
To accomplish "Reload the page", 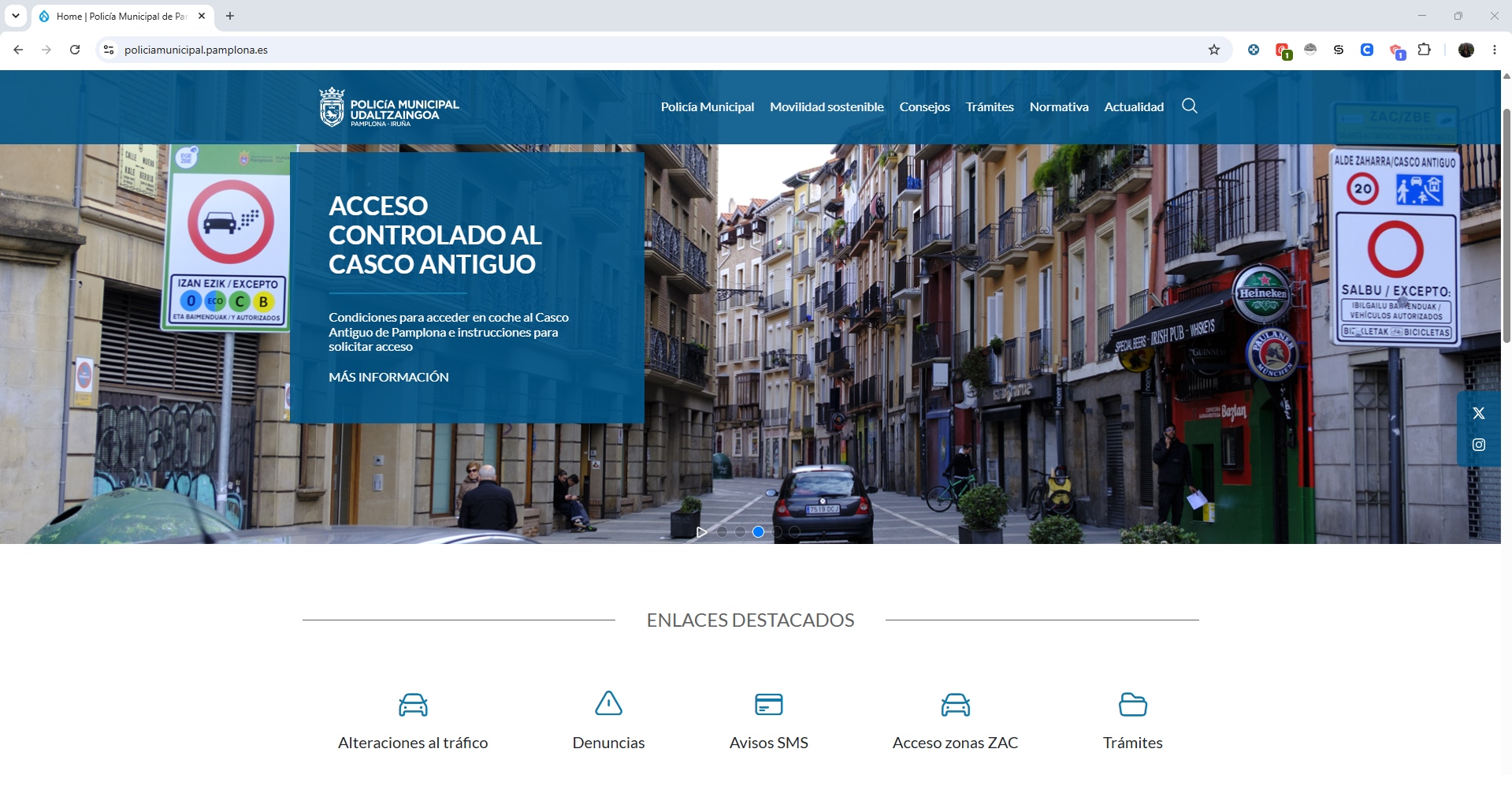I will tap(75, 50).
